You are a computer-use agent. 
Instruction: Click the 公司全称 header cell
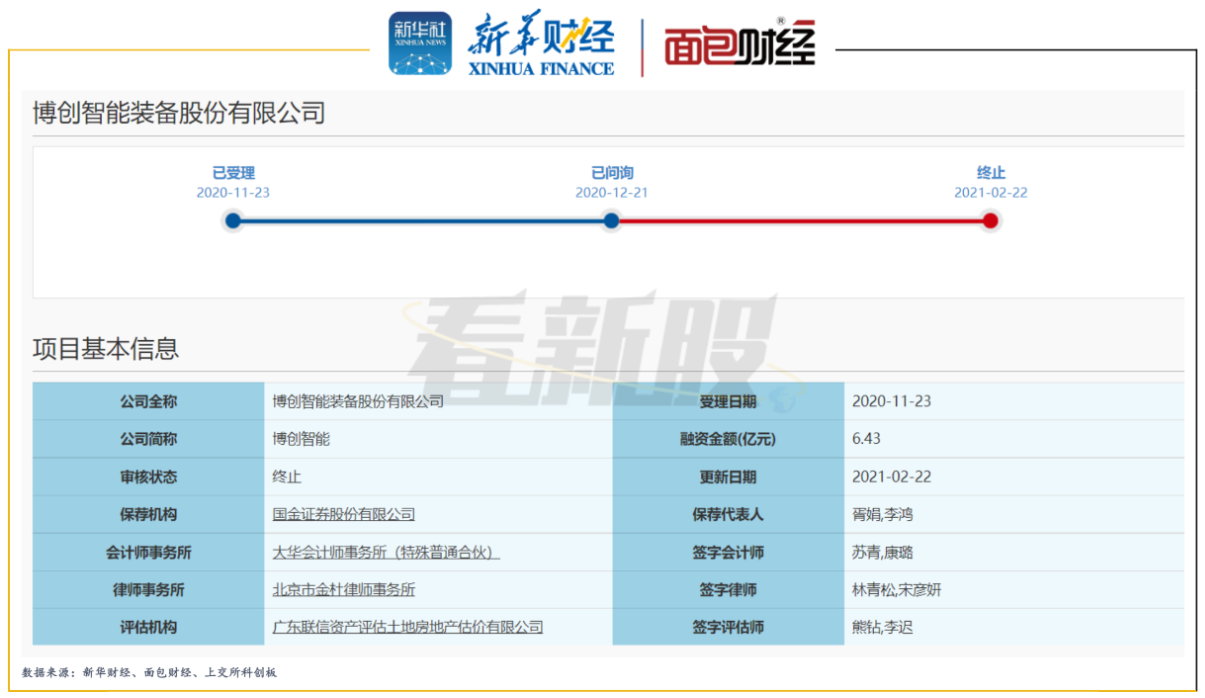[x=148, y=401]
